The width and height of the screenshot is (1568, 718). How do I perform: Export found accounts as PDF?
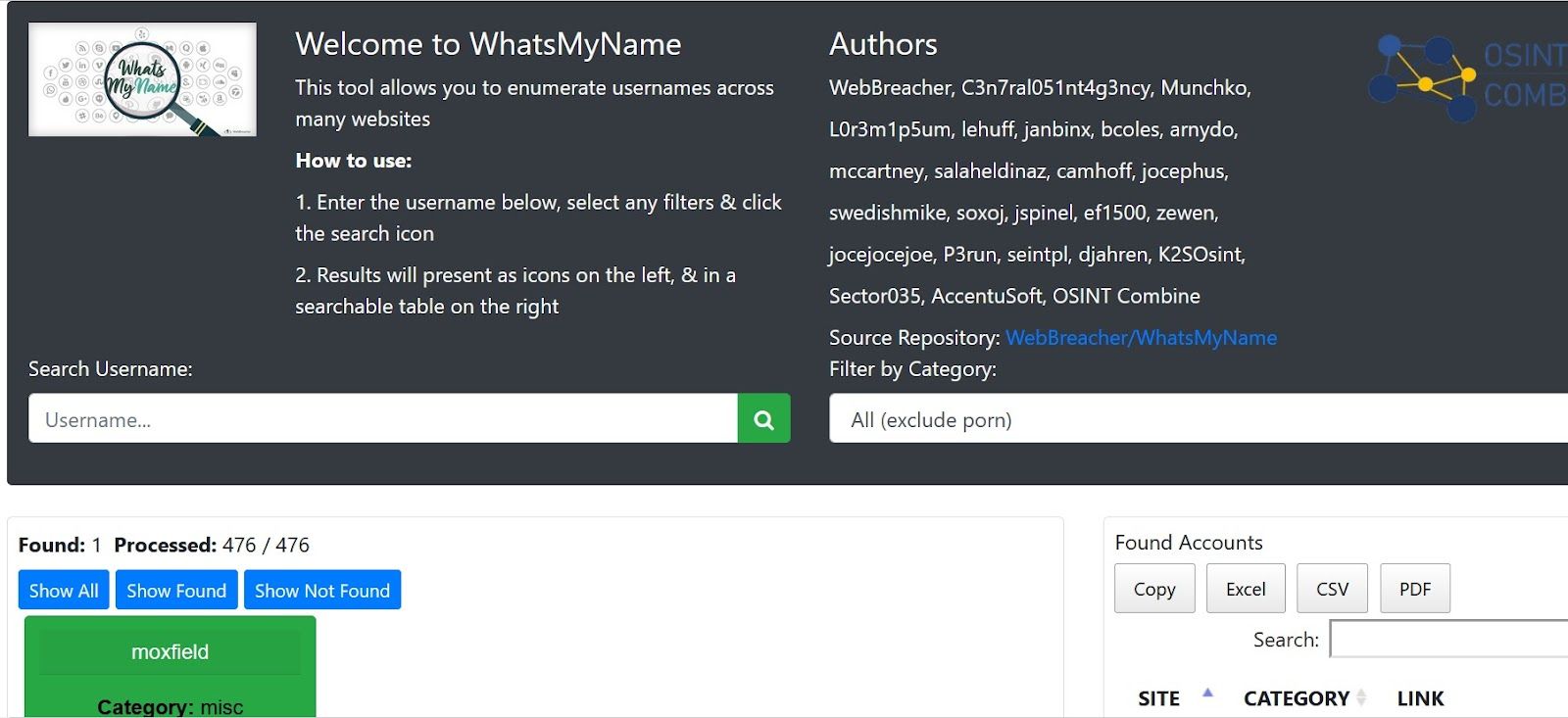click(1415, 589)
